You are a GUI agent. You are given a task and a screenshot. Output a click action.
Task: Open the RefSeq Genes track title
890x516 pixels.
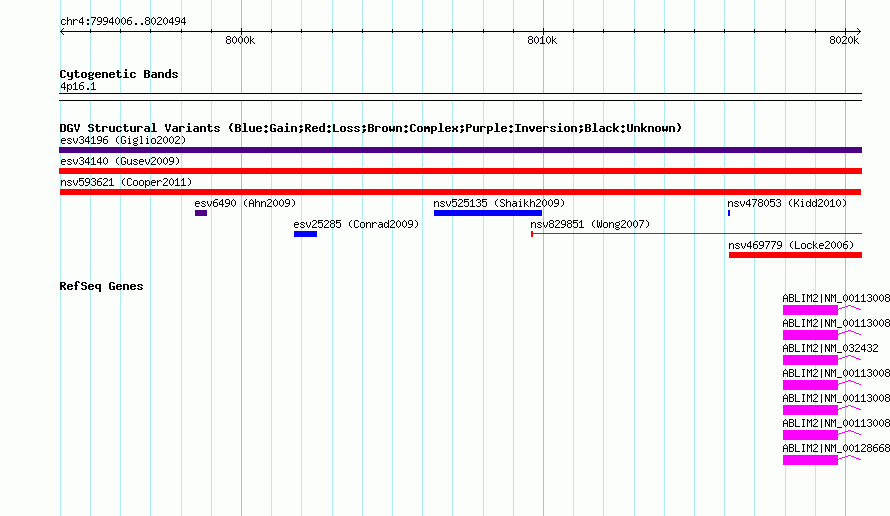101,286
